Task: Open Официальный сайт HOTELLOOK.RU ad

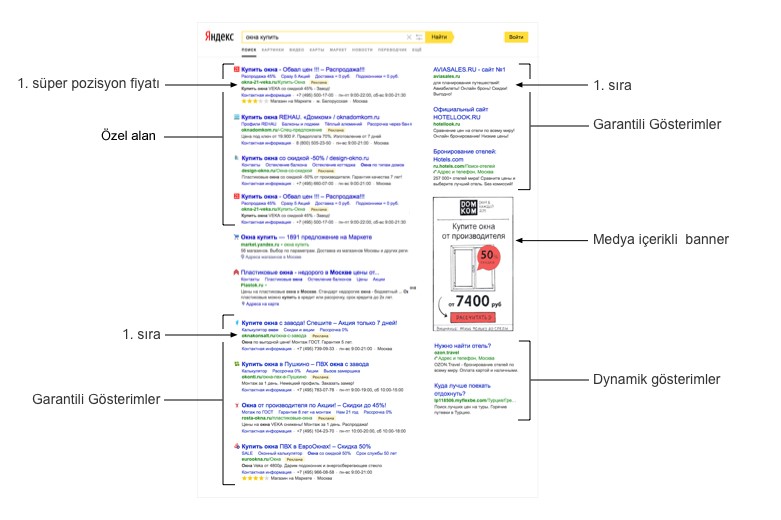Action: tap(461, 113)
